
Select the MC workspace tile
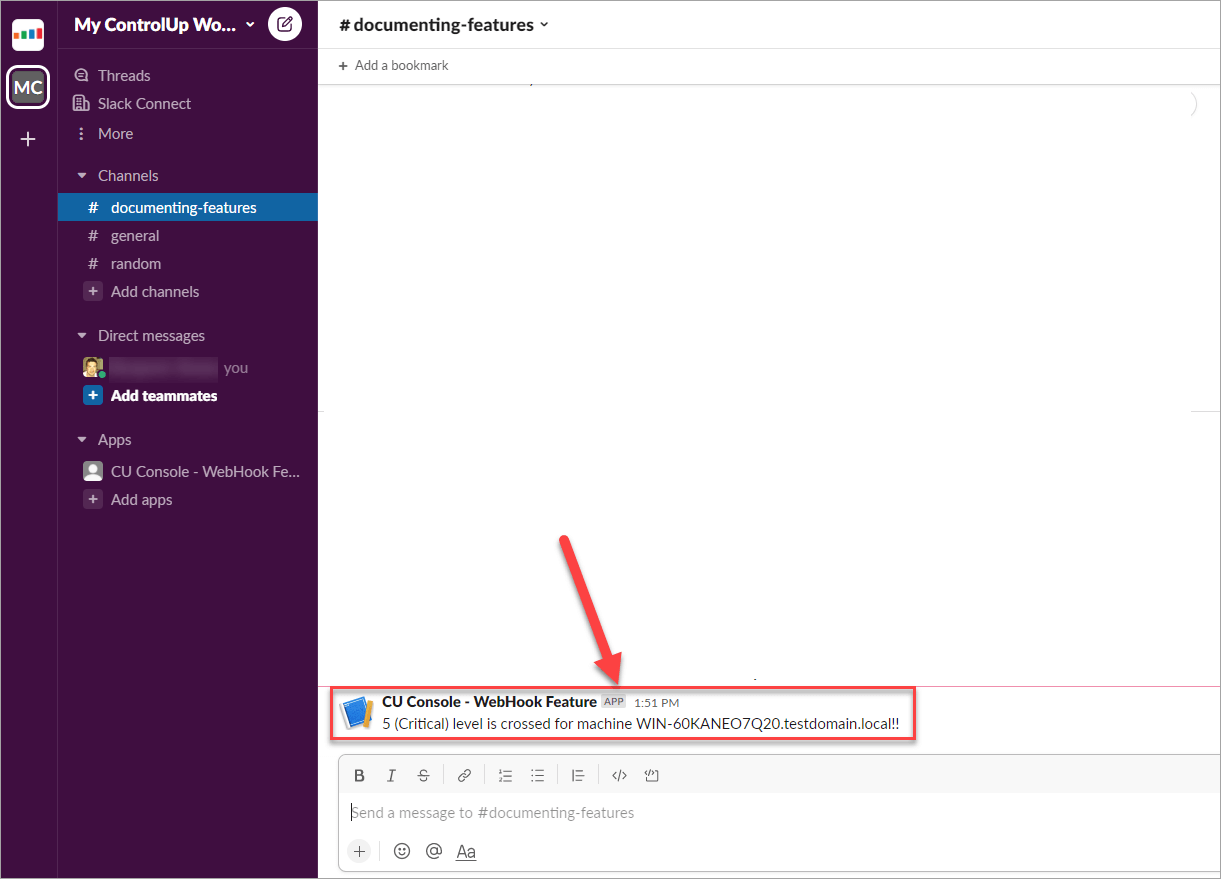28,87
